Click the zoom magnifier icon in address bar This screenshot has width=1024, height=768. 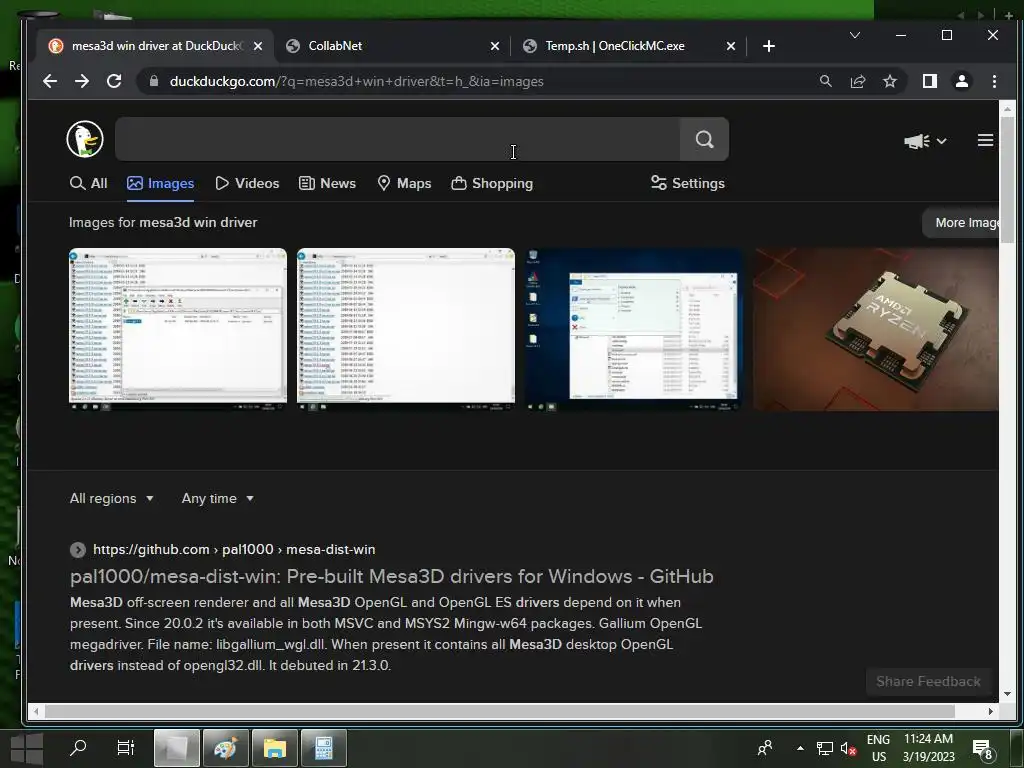pyautogui.click(x=825, y=81)
